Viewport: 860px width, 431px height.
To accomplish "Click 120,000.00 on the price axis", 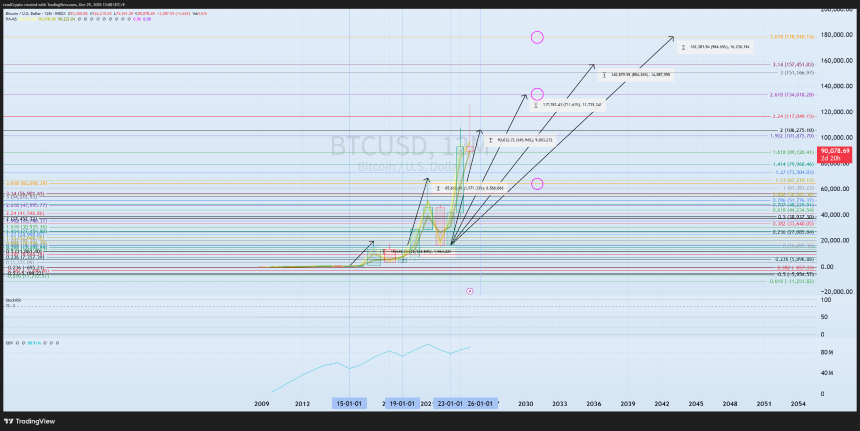I will tap(836, 112).
